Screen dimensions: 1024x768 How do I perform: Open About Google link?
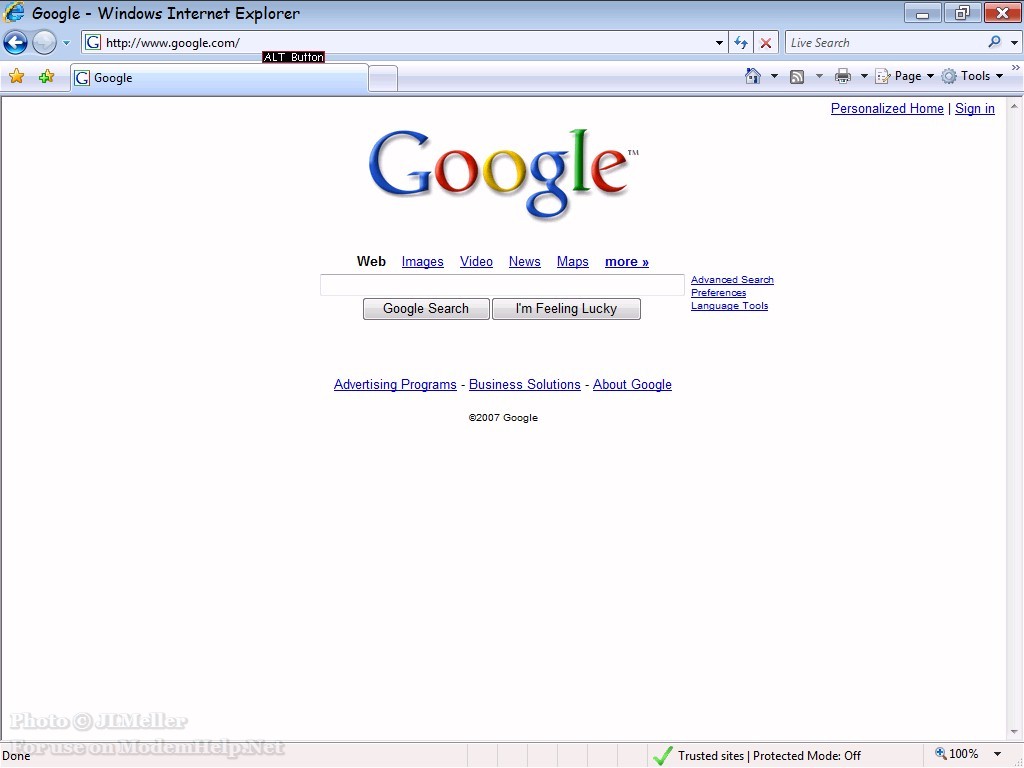pos(632,385)
